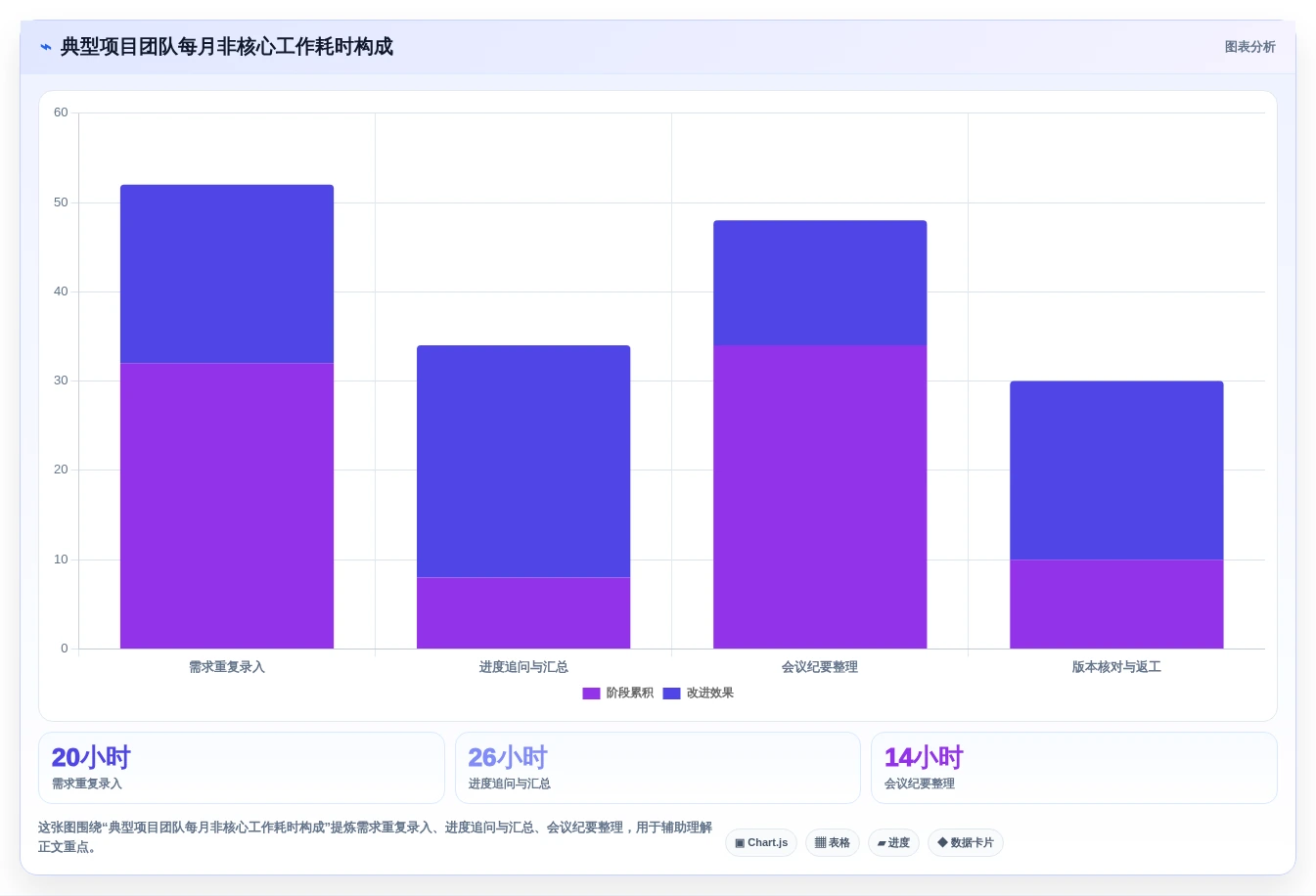The height and width of the screenshot is (896, 1316).
Task: Click the y-axis value 0
Action: coord(65,649)
